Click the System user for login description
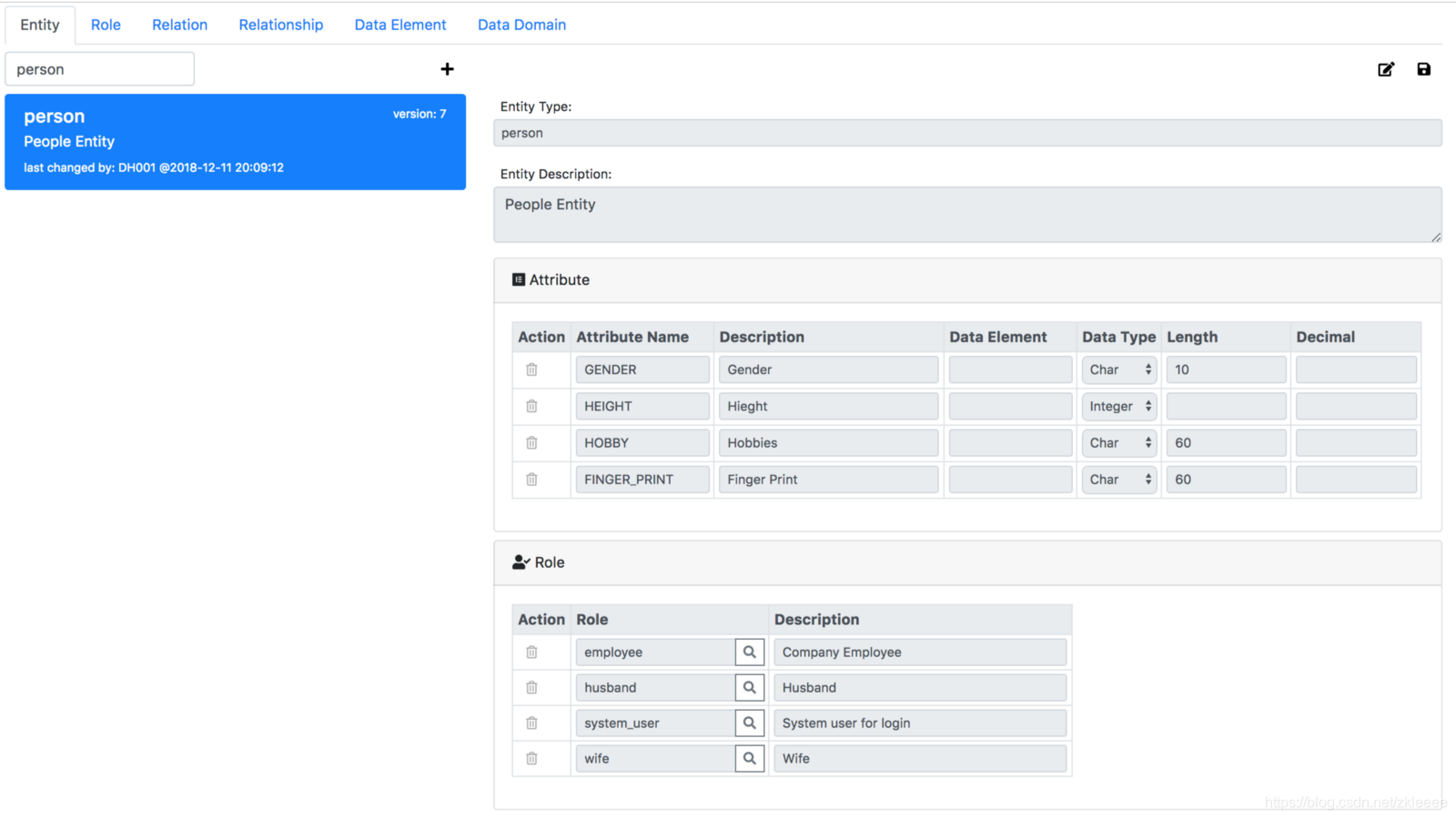The width and height of the screenshot is (1456, 819). point(920,723)
